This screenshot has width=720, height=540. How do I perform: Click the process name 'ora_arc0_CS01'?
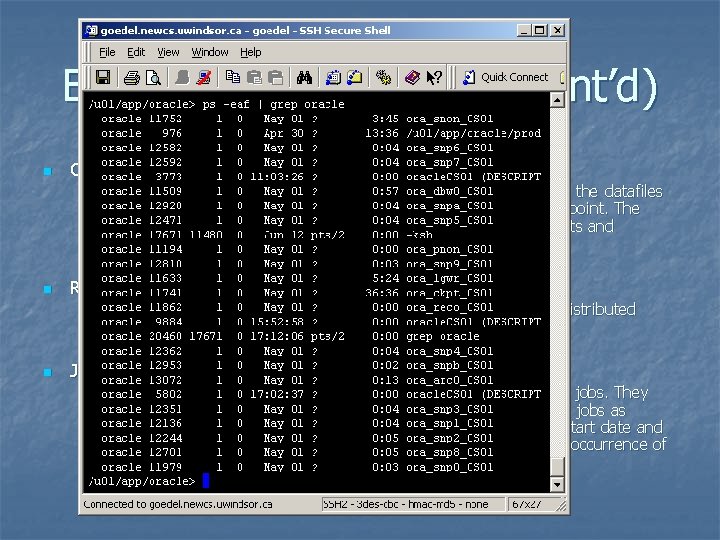pos(450,380)
